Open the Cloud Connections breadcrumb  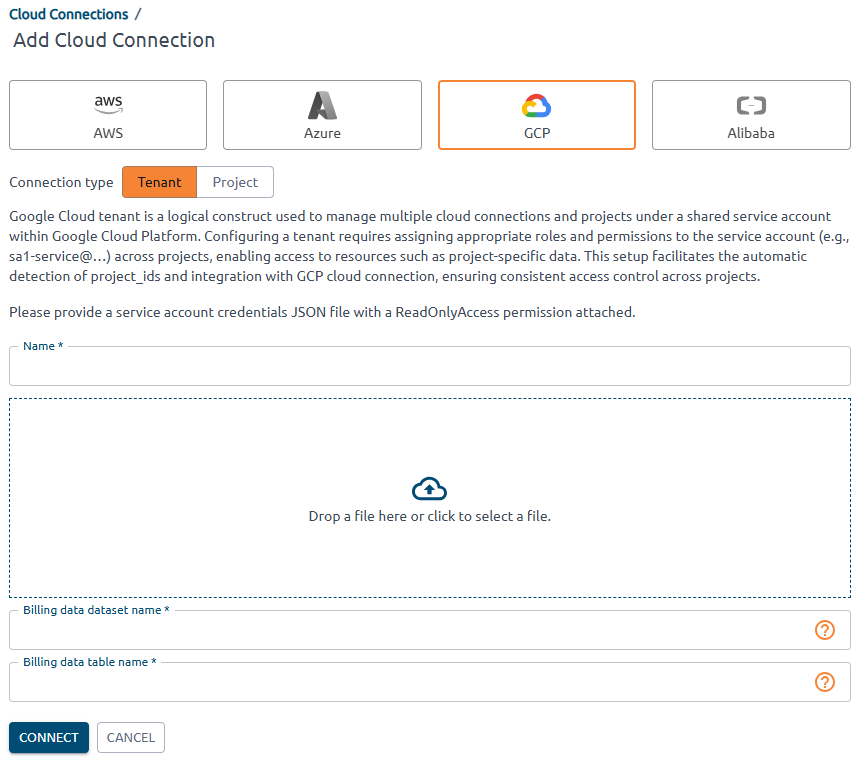68,14
